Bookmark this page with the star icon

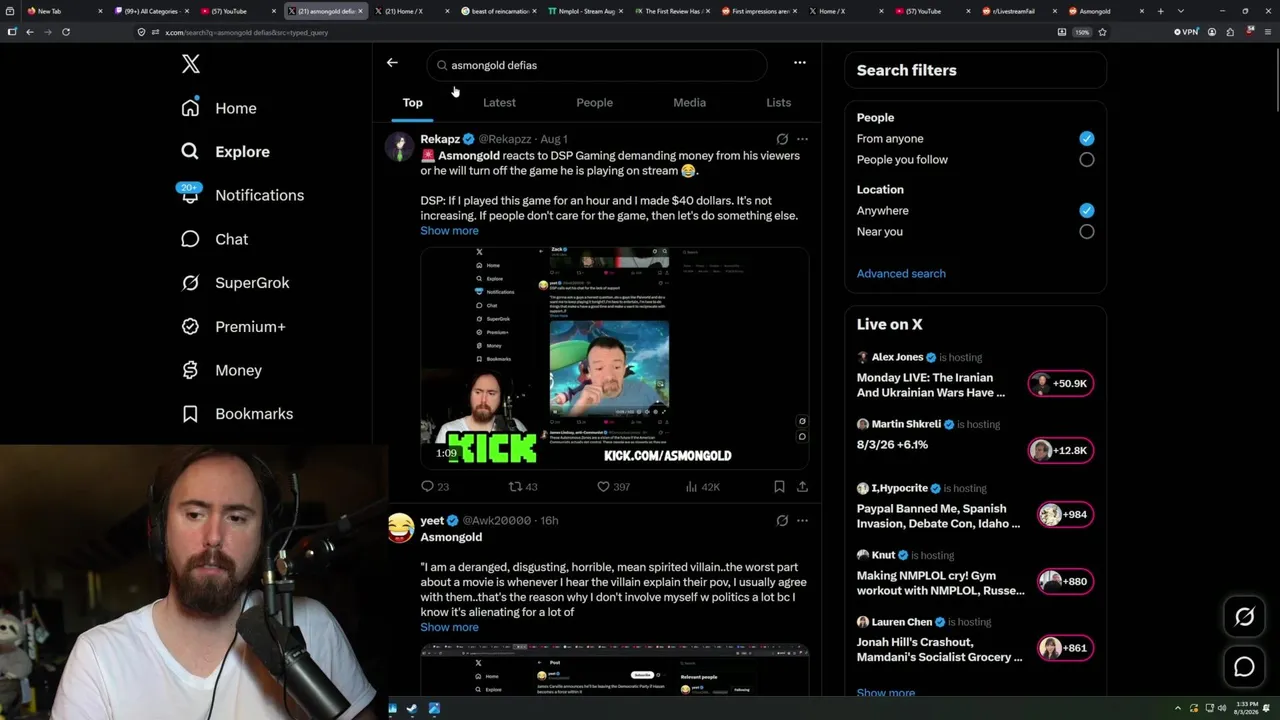click(x=1102, y=32)
